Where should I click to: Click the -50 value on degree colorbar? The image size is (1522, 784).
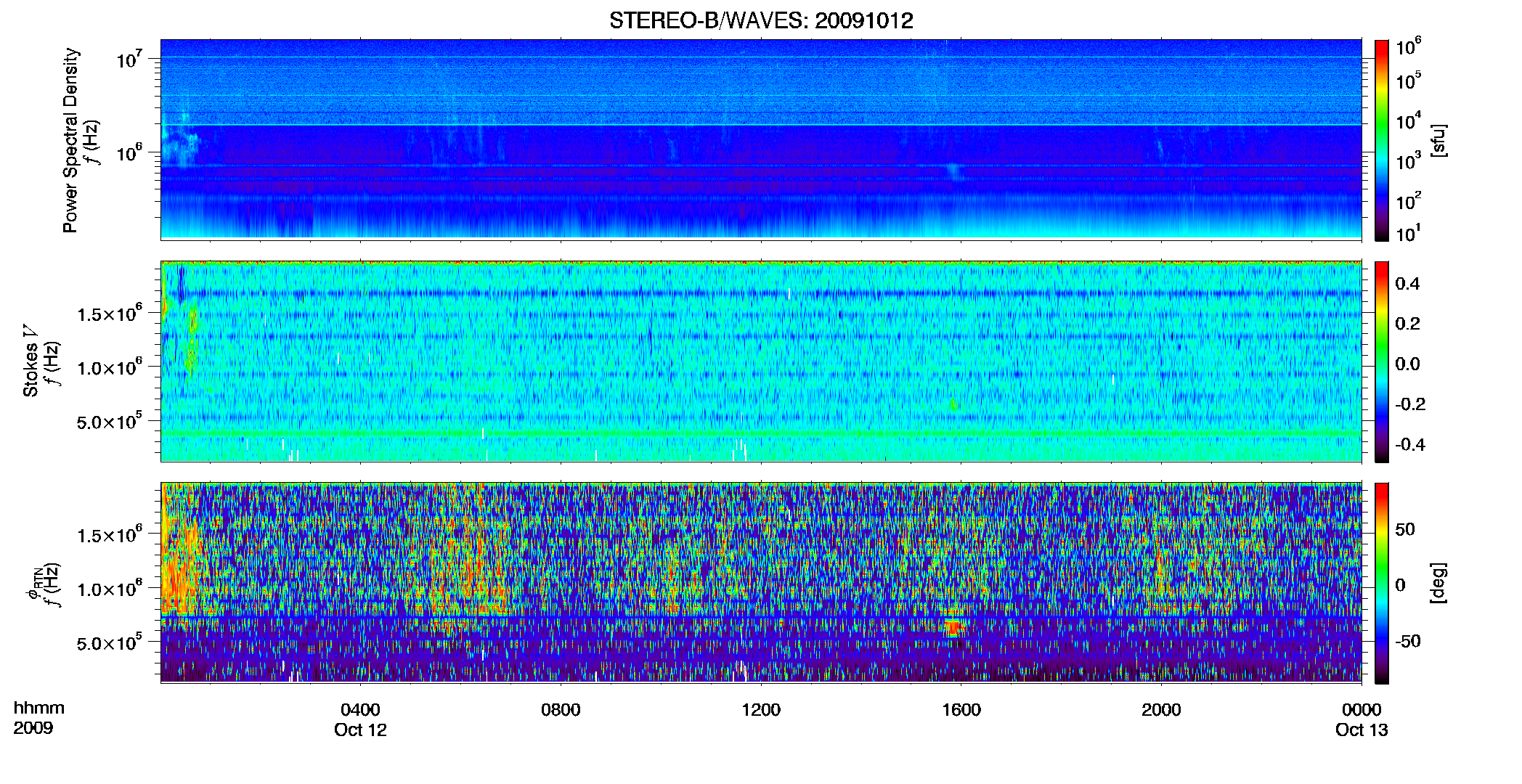click(1407, 641)
